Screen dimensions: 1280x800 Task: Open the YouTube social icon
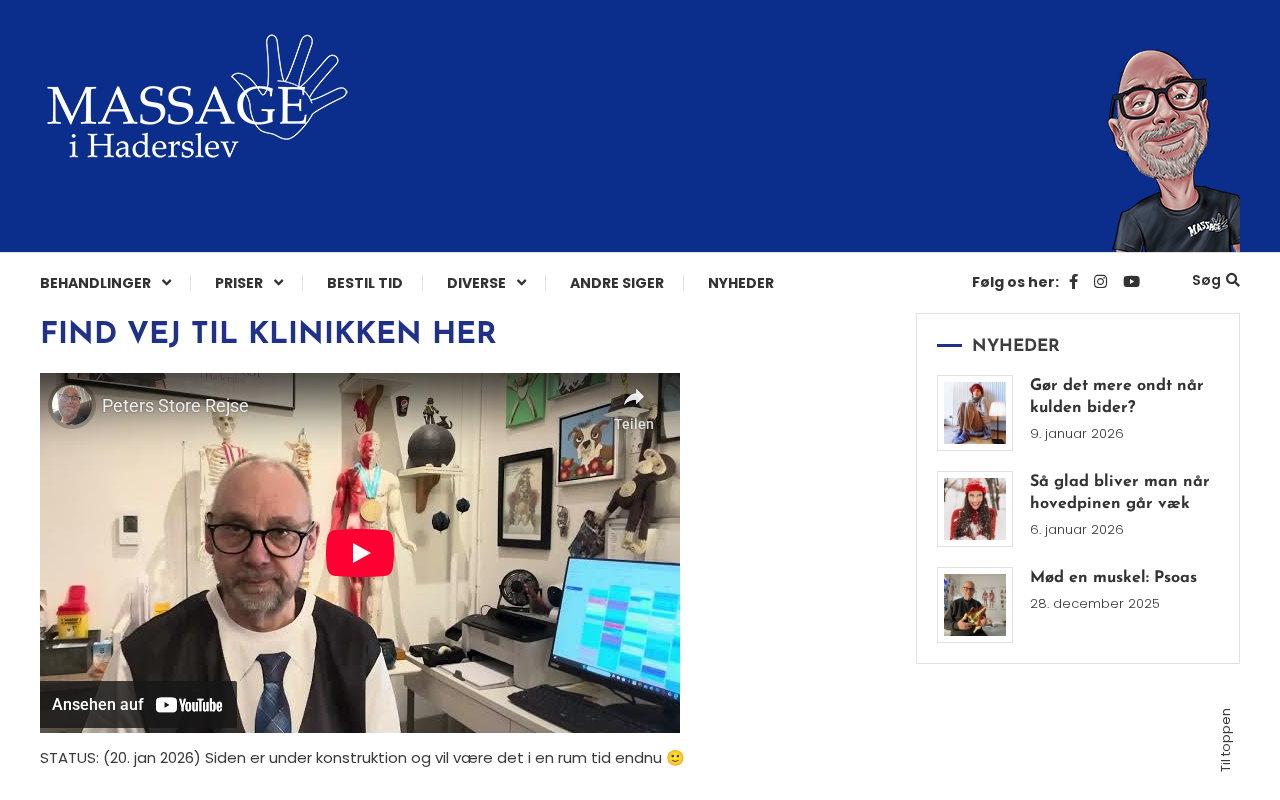1131,282
